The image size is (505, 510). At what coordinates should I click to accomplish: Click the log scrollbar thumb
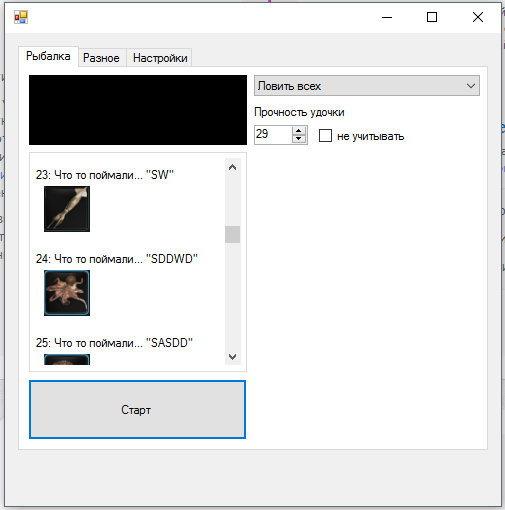[x=233, y=235]
